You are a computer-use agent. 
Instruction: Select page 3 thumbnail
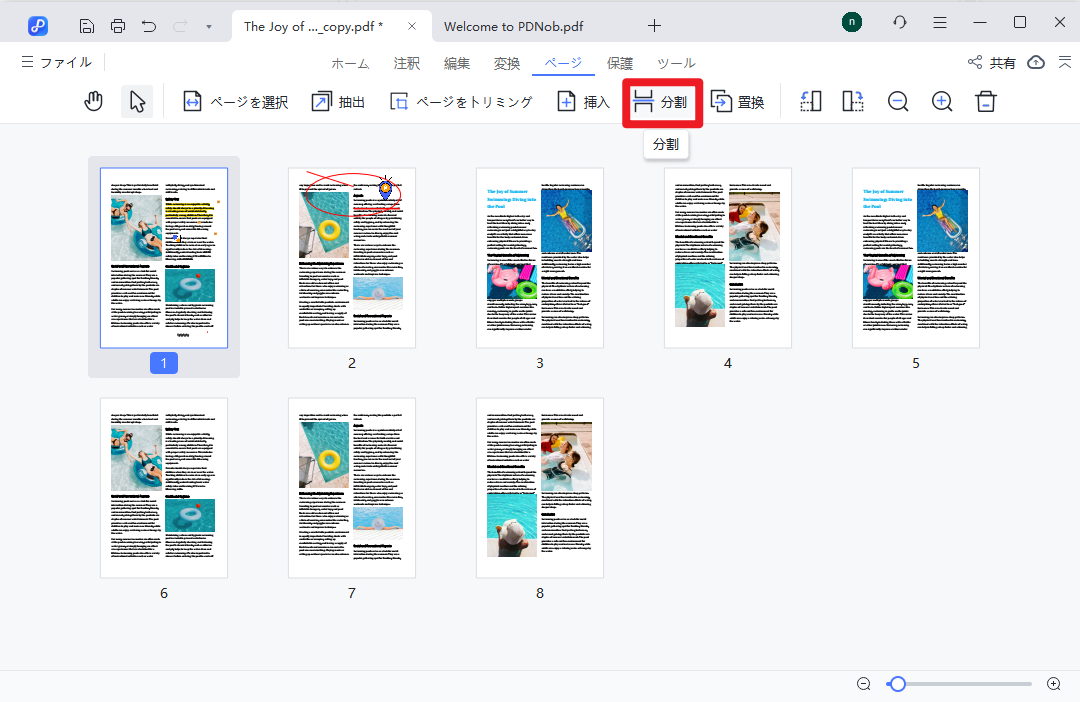click(540, 258)
